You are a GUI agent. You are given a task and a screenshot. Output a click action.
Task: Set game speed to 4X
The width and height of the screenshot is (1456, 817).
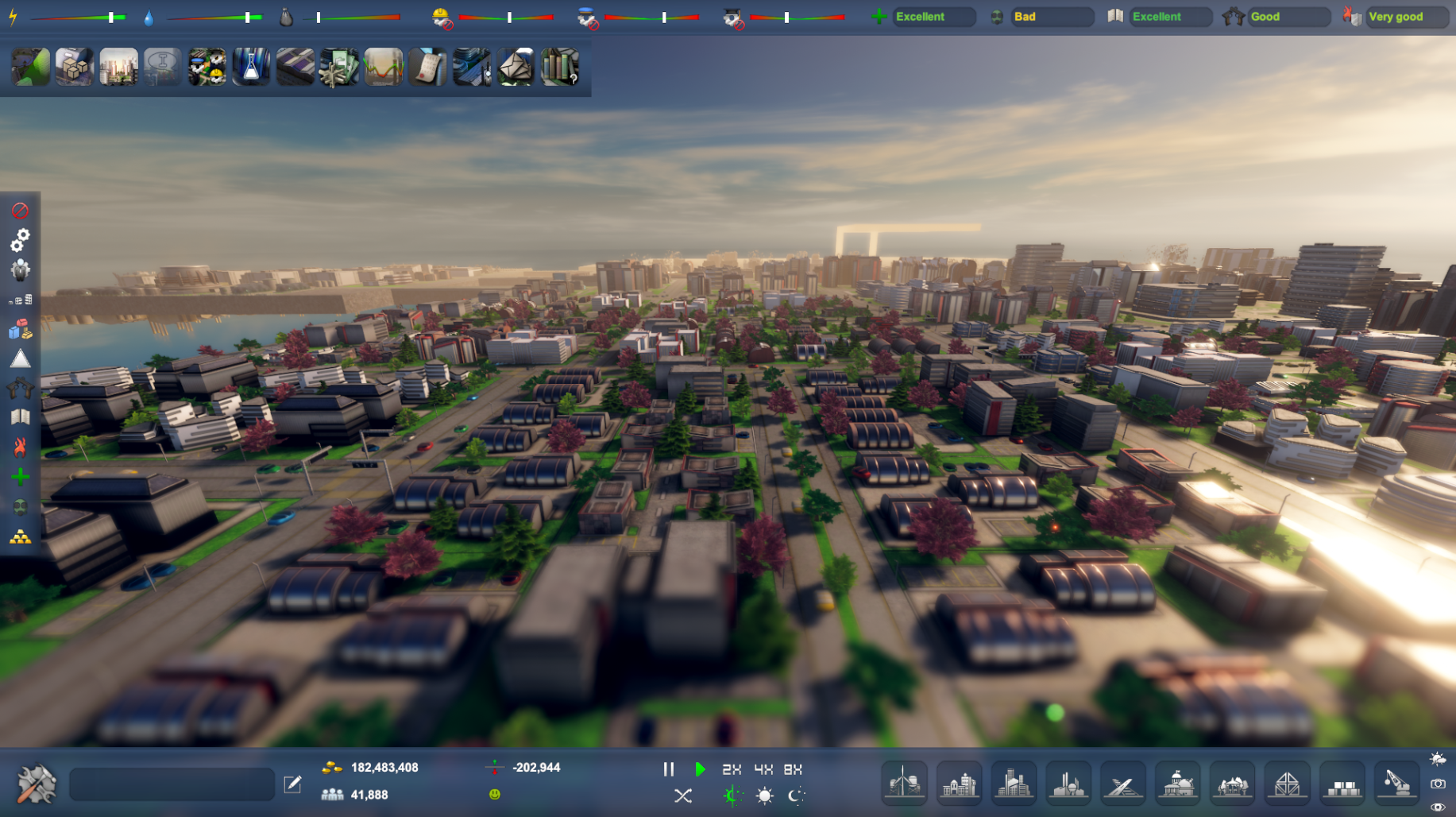click(x=763, y=769)
